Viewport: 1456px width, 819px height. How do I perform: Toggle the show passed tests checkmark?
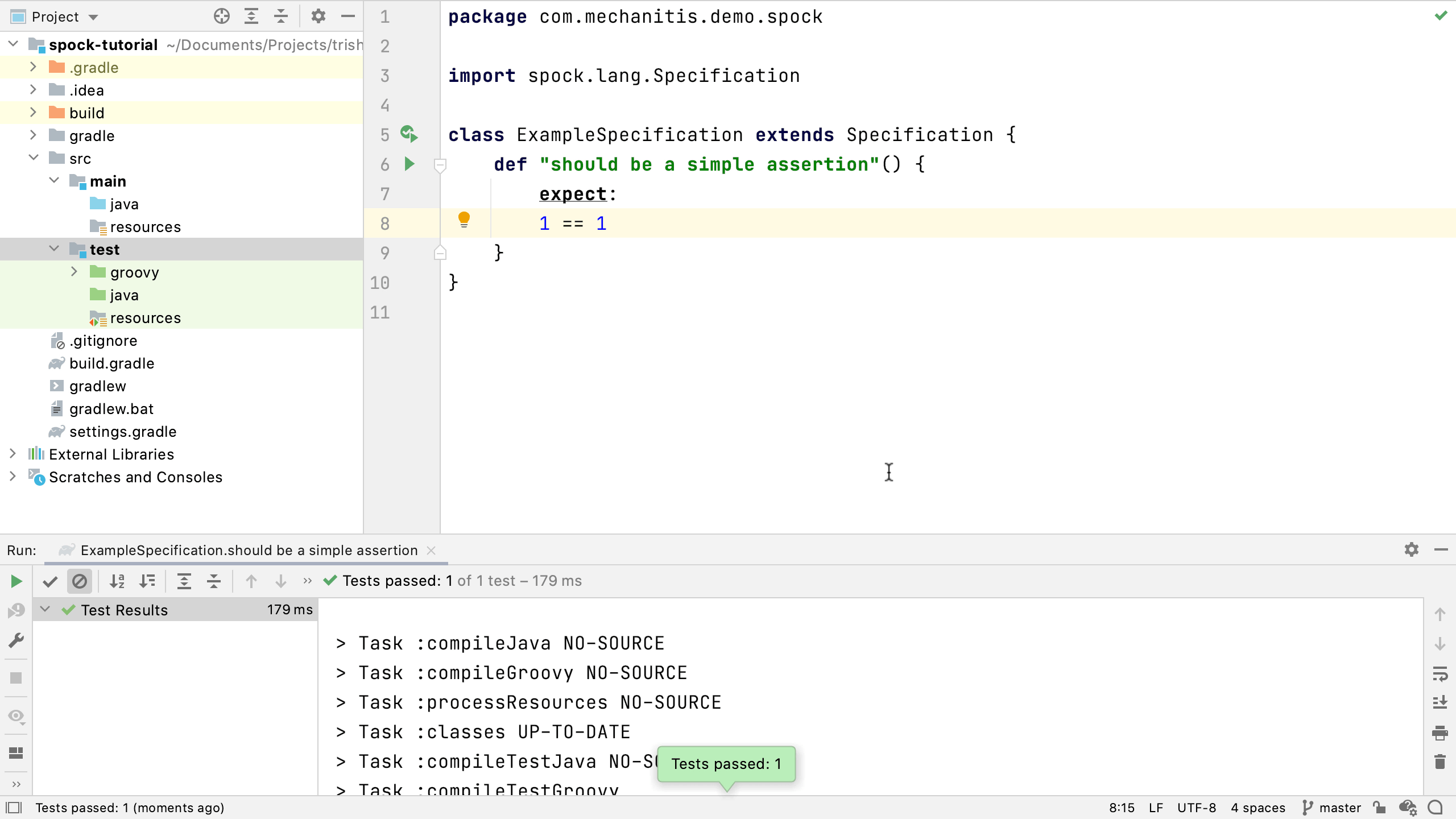[x=50, y=581]
